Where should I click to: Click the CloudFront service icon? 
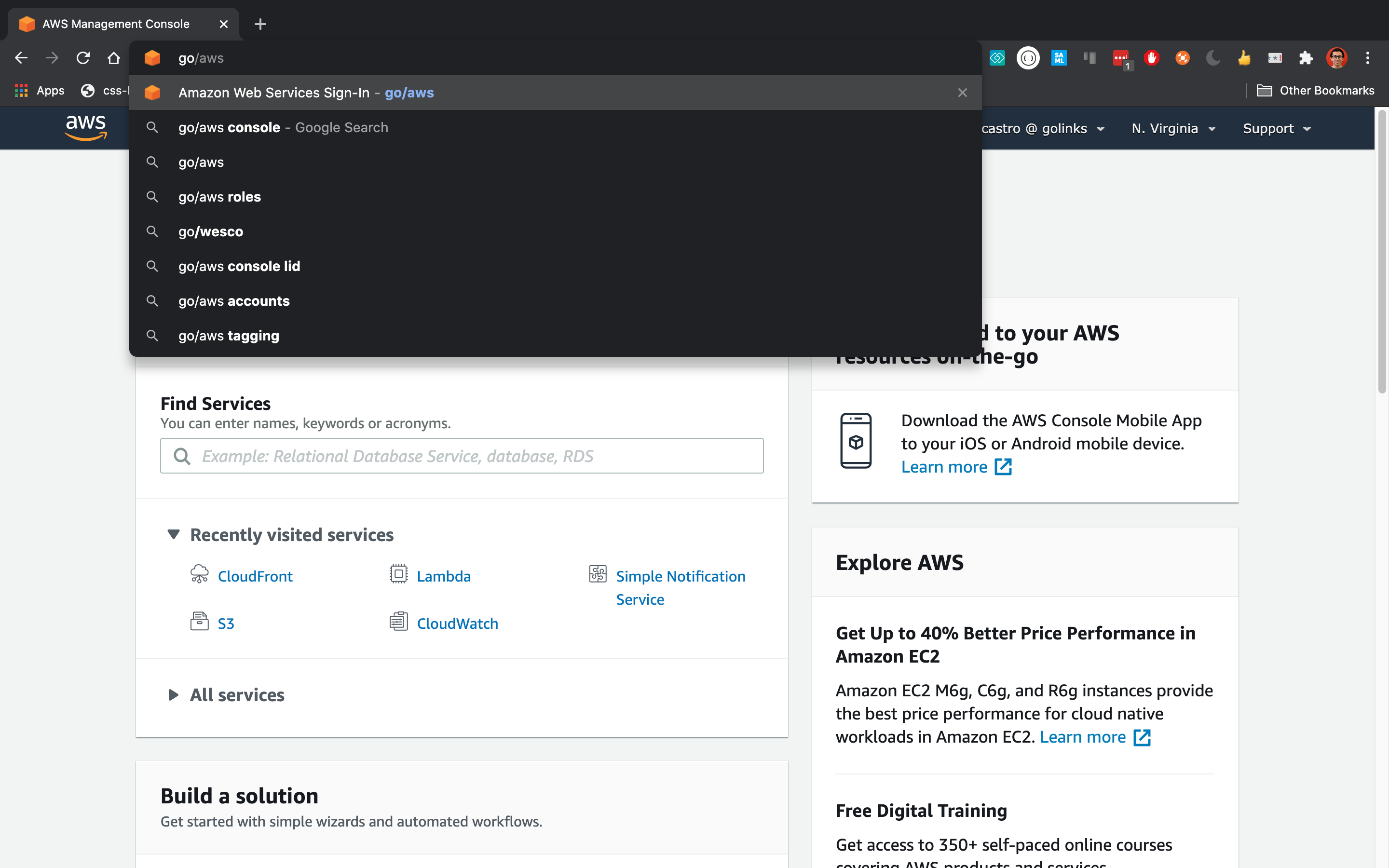point(199,574)
